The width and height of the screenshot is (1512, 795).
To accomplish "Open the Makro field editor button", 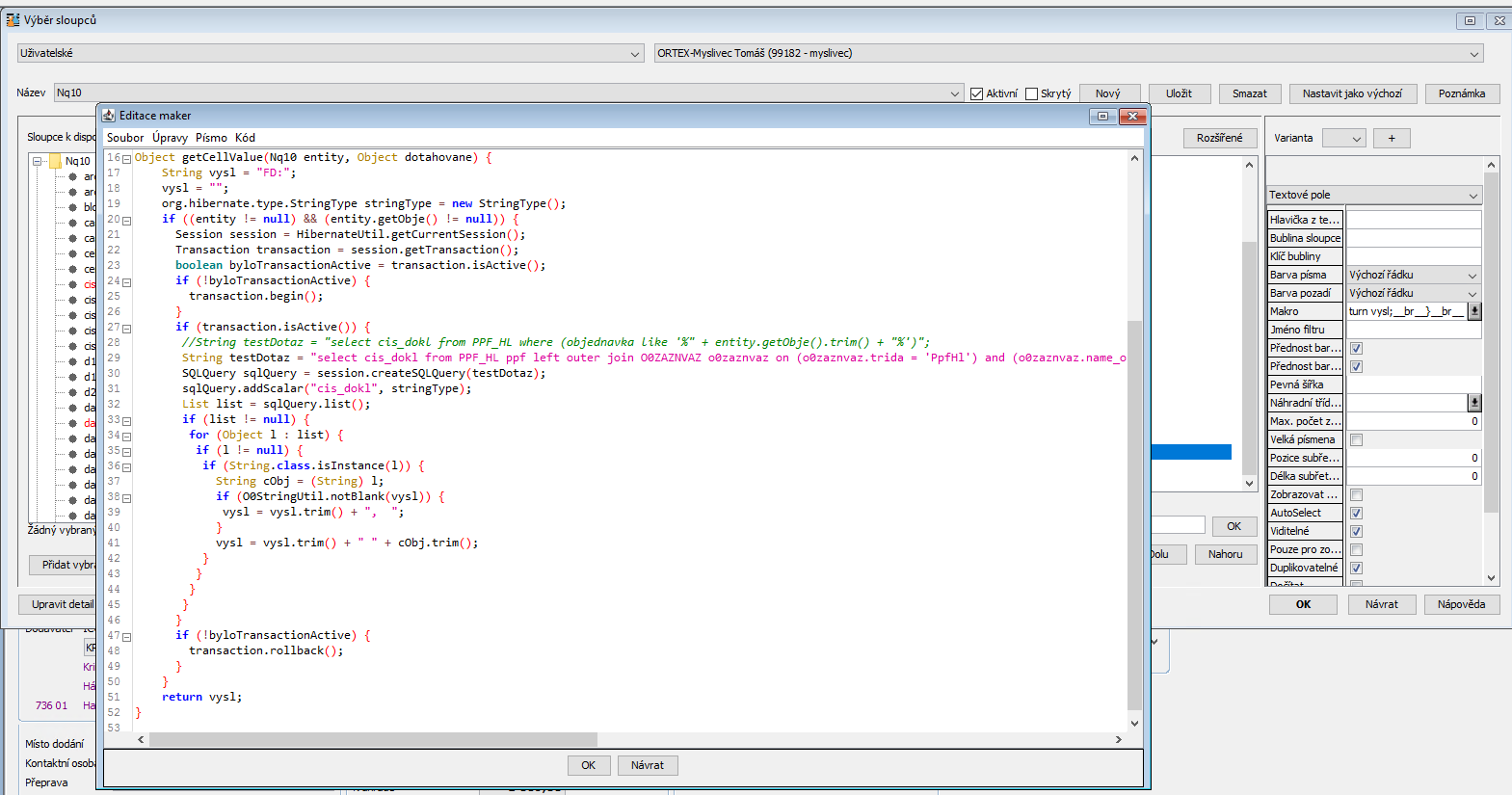I will tap(1474, 311).
